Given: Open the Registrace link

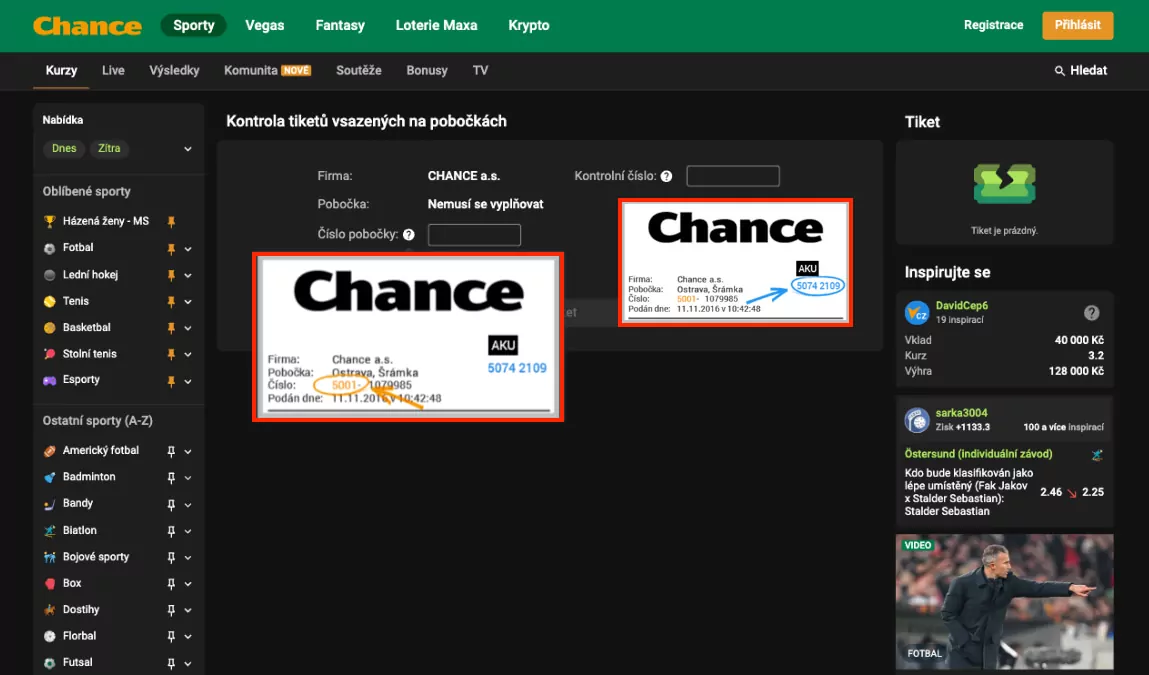Looking at the screenshot, I should pyautogui.click(x=993, y=24).
